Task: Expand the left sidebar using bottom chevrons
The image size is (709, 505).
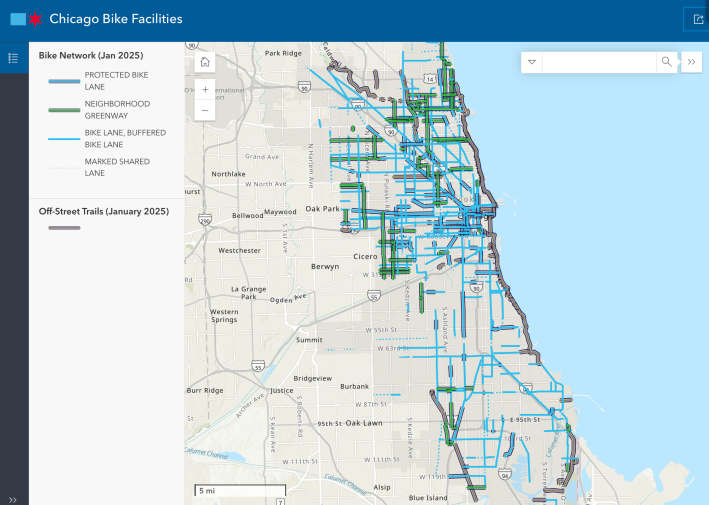Action: click(13, 498)
